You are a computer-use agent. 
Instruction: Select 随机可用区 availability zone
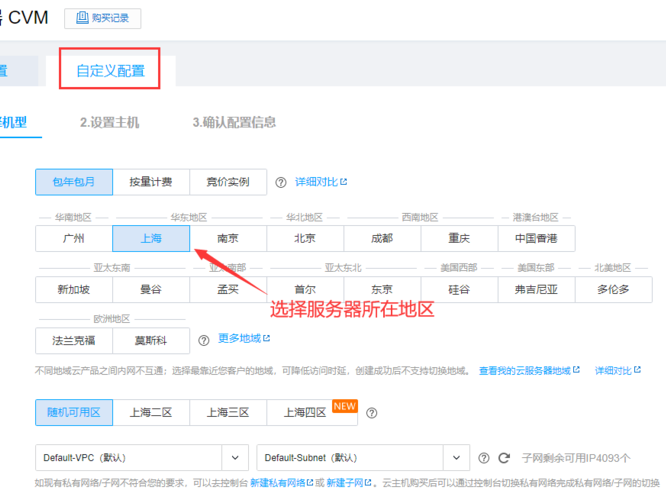tap(74, 412)
